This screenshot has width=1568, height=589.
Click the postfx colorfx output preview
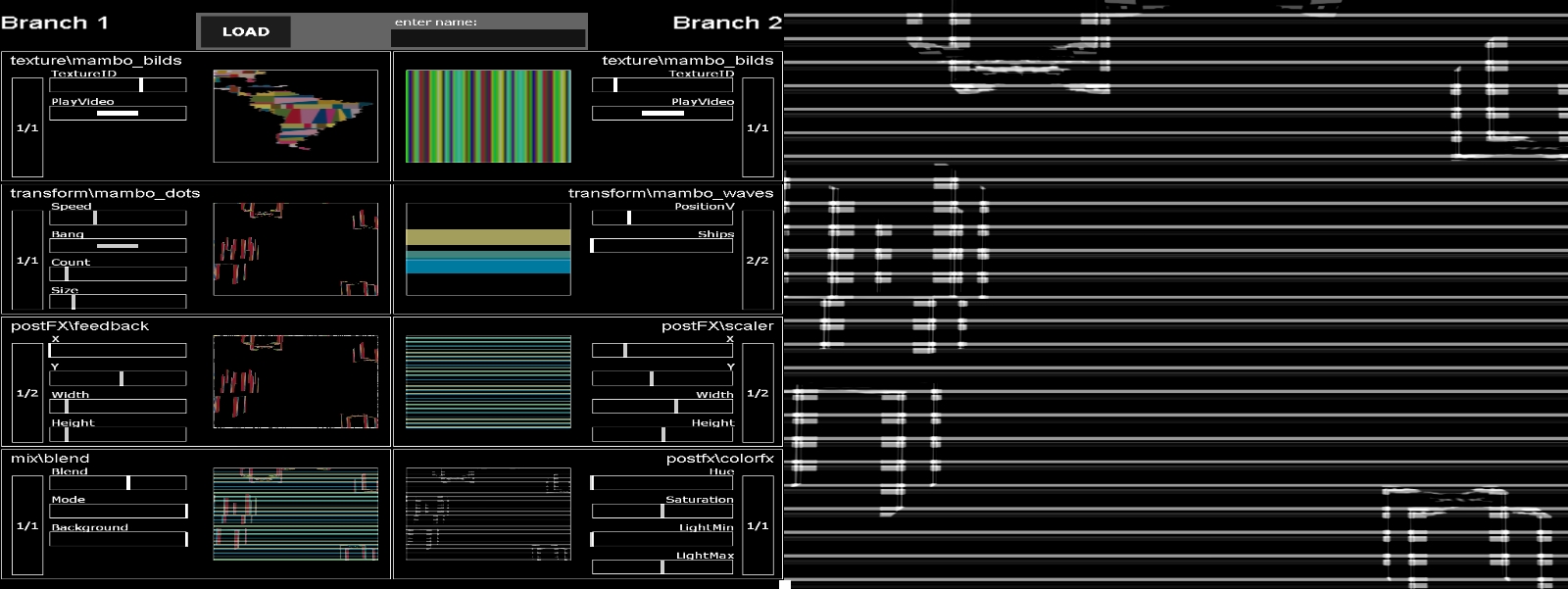point(488,514)
